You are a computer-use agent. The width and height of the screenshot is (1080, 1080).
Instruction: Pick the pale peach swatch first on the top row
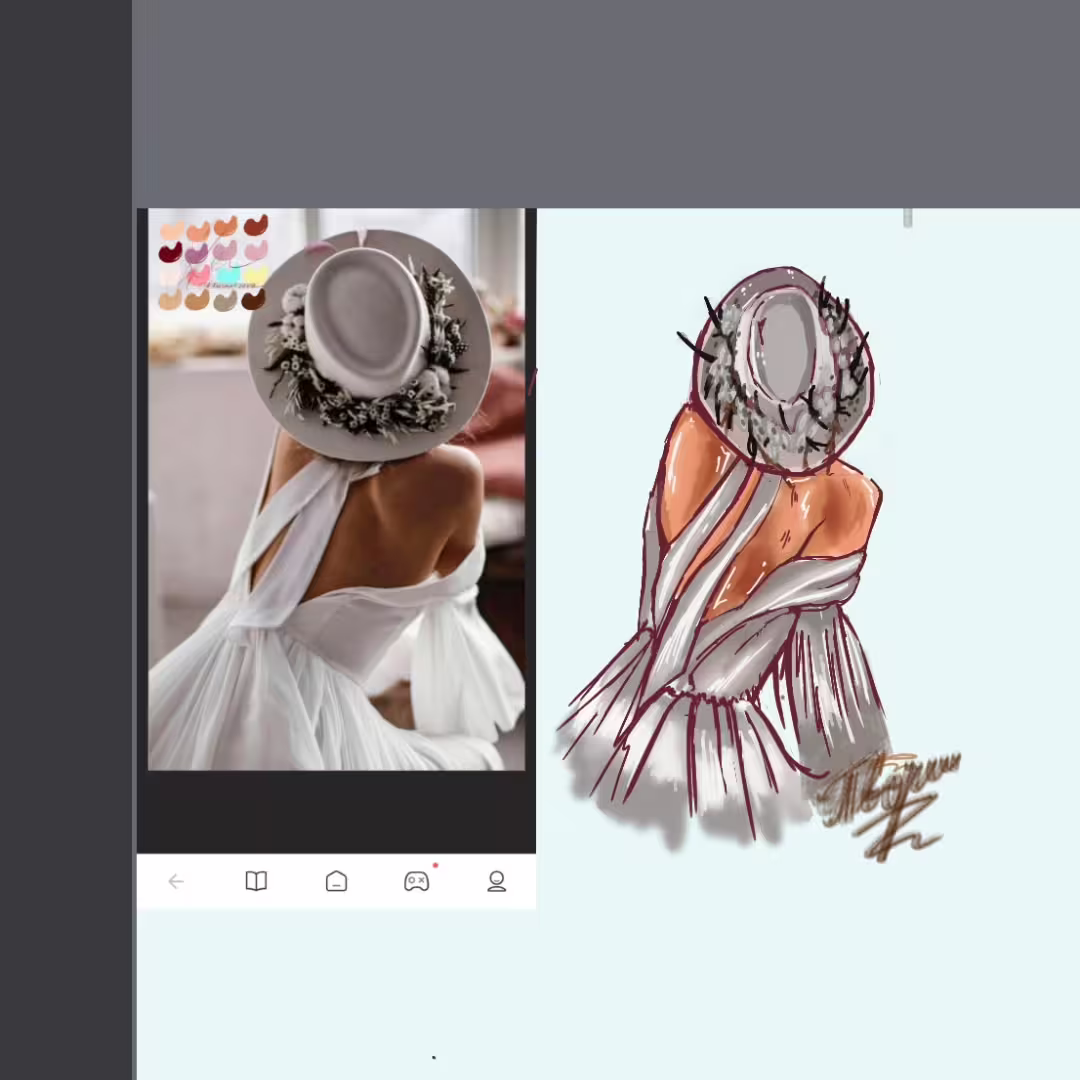[172, 229]
